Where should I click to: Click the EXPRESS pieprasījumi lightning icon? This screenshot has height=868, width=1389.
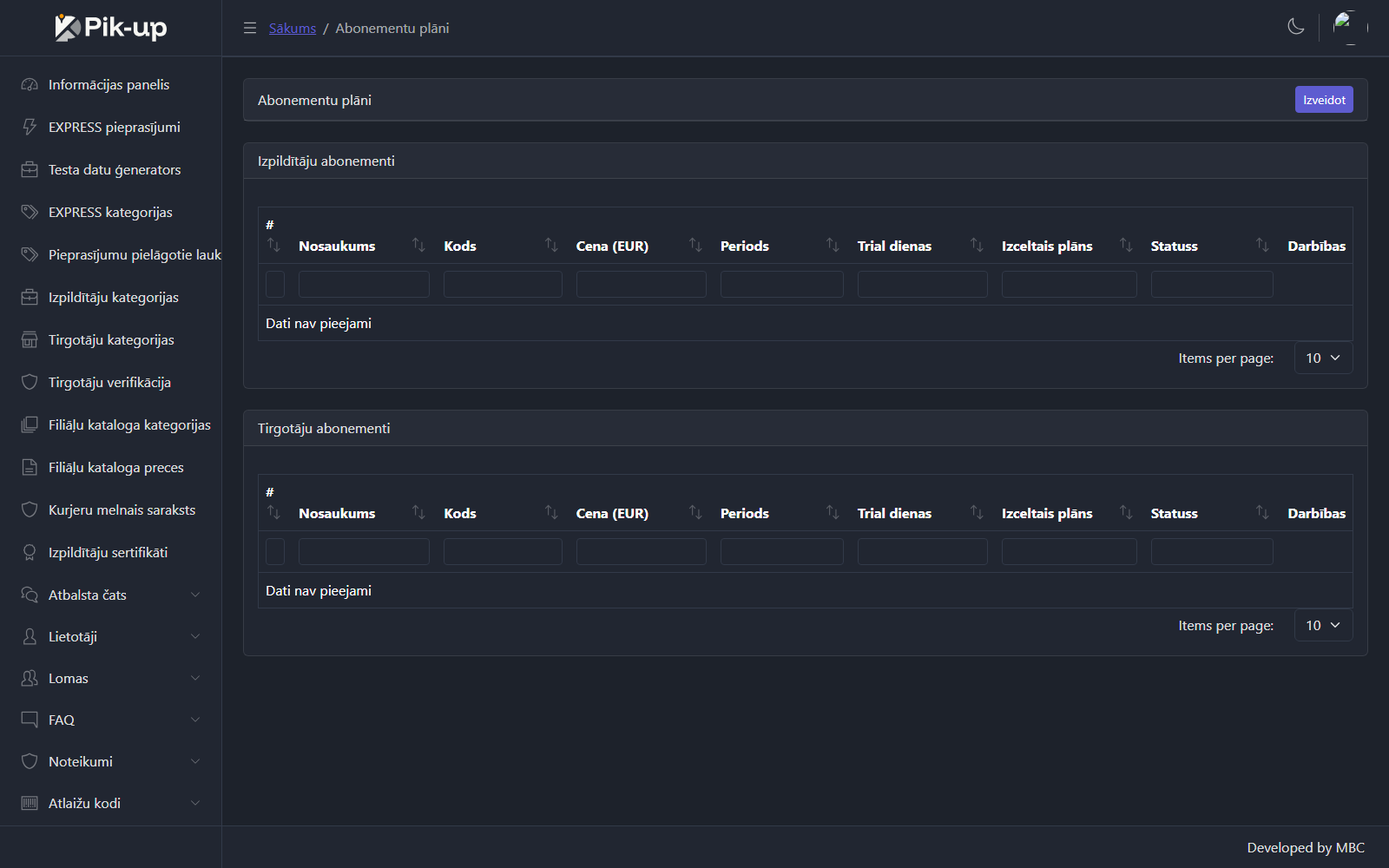coord(30,127)
